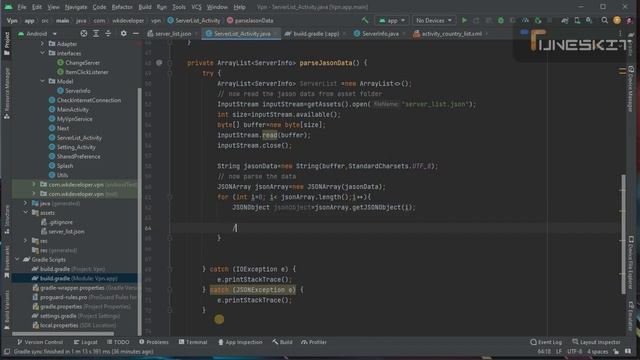Switch to server_list.json tab
Image resolution: width=640 pixels, height=360 pixels.
[172, 34]
